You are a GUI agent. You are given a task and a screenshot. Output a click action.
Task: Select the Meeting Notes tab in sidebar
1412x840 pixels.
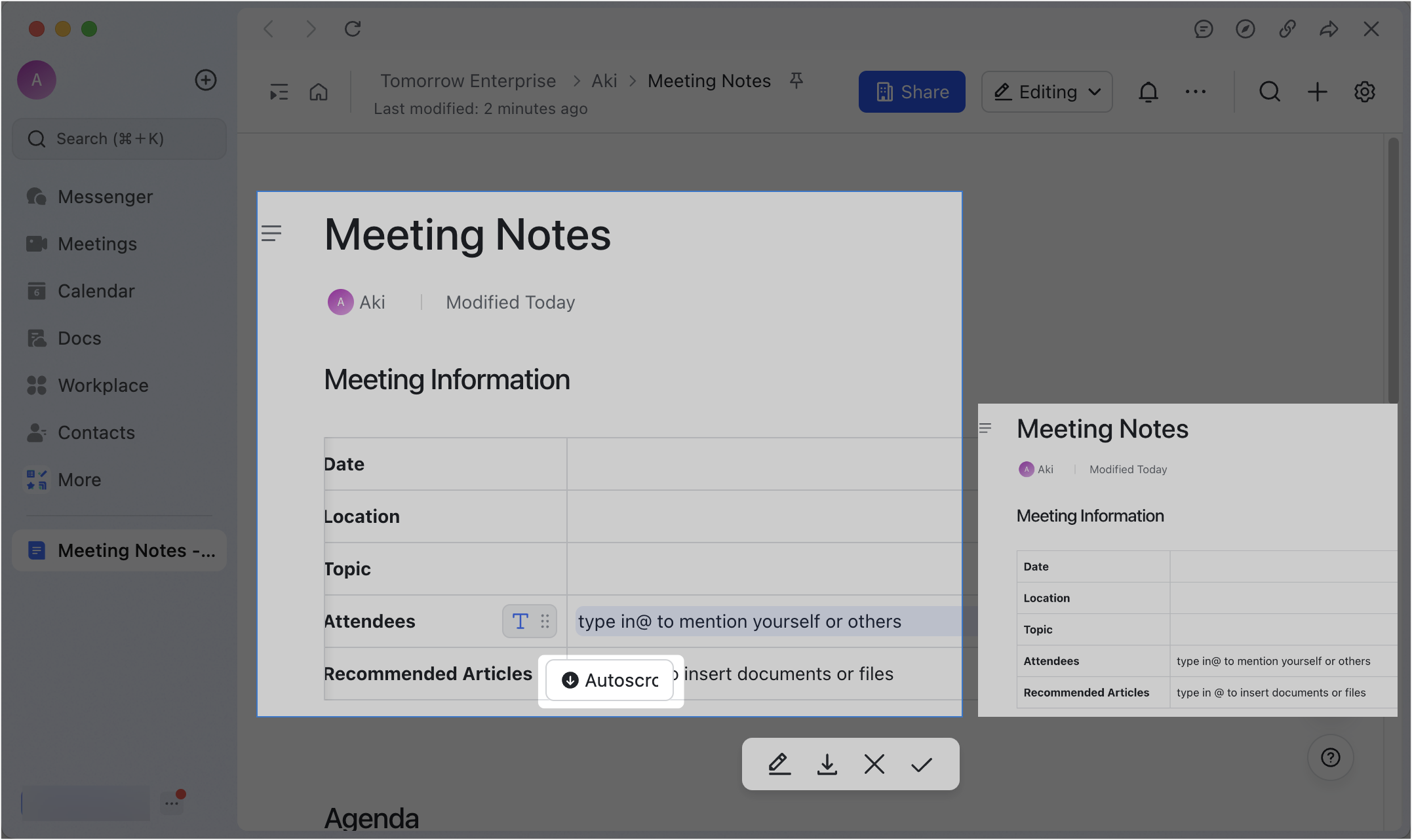coord(119,550)
